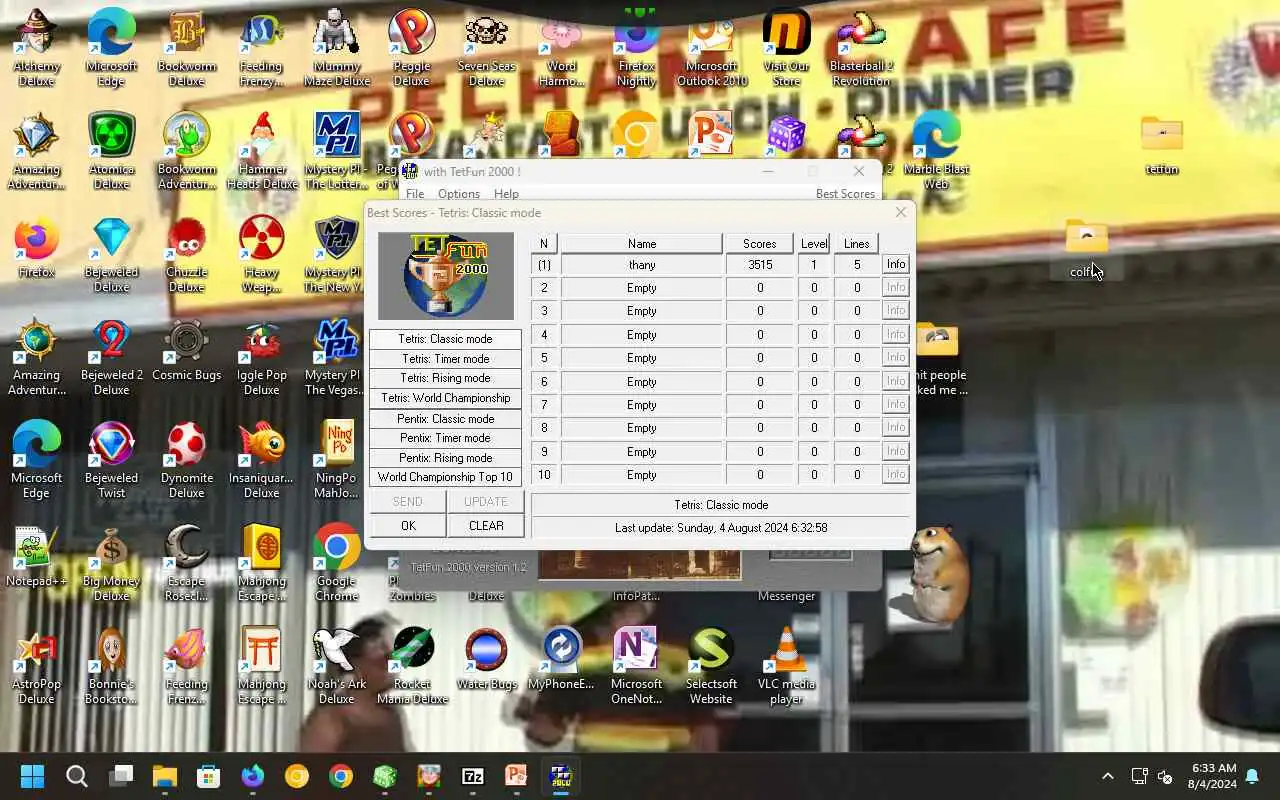Click the Best Scores menu item in TetFun
This screenshot has width=1280, height=800.
tap(845, 194)
